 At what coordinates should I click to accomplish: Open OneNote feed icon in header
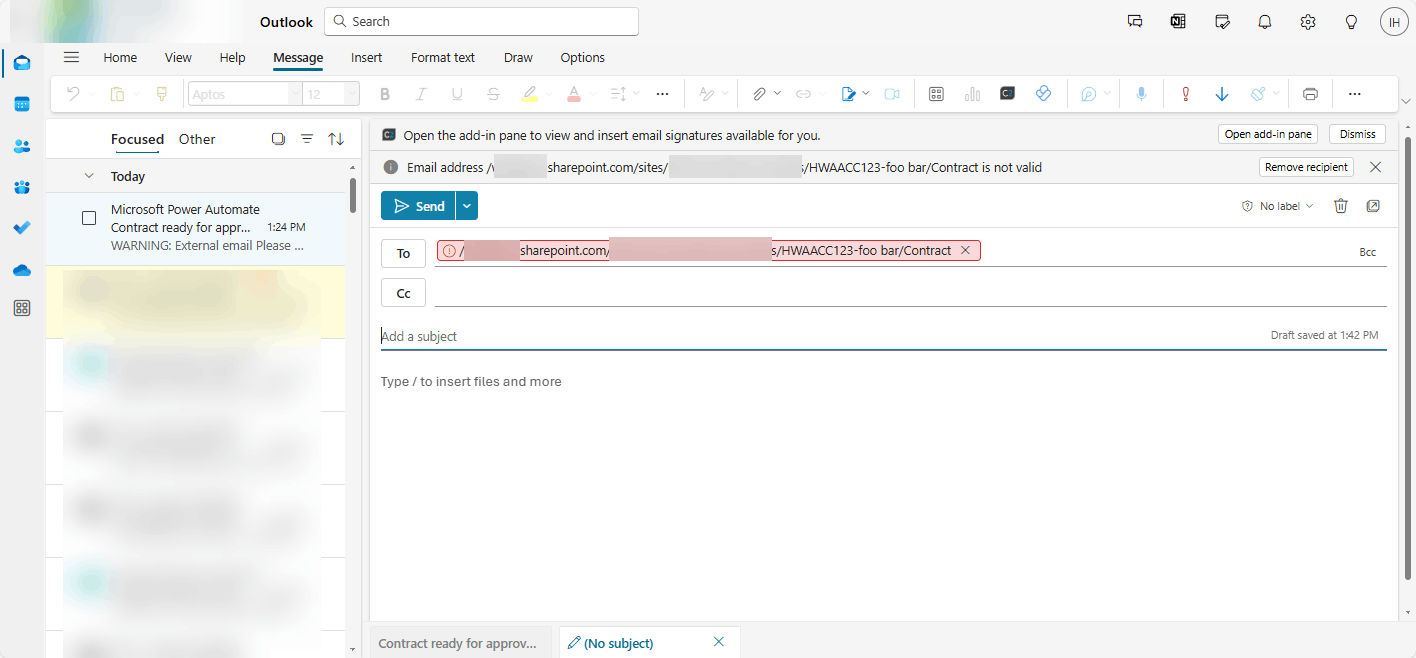pyautogui.click(x=1178, y=21)
